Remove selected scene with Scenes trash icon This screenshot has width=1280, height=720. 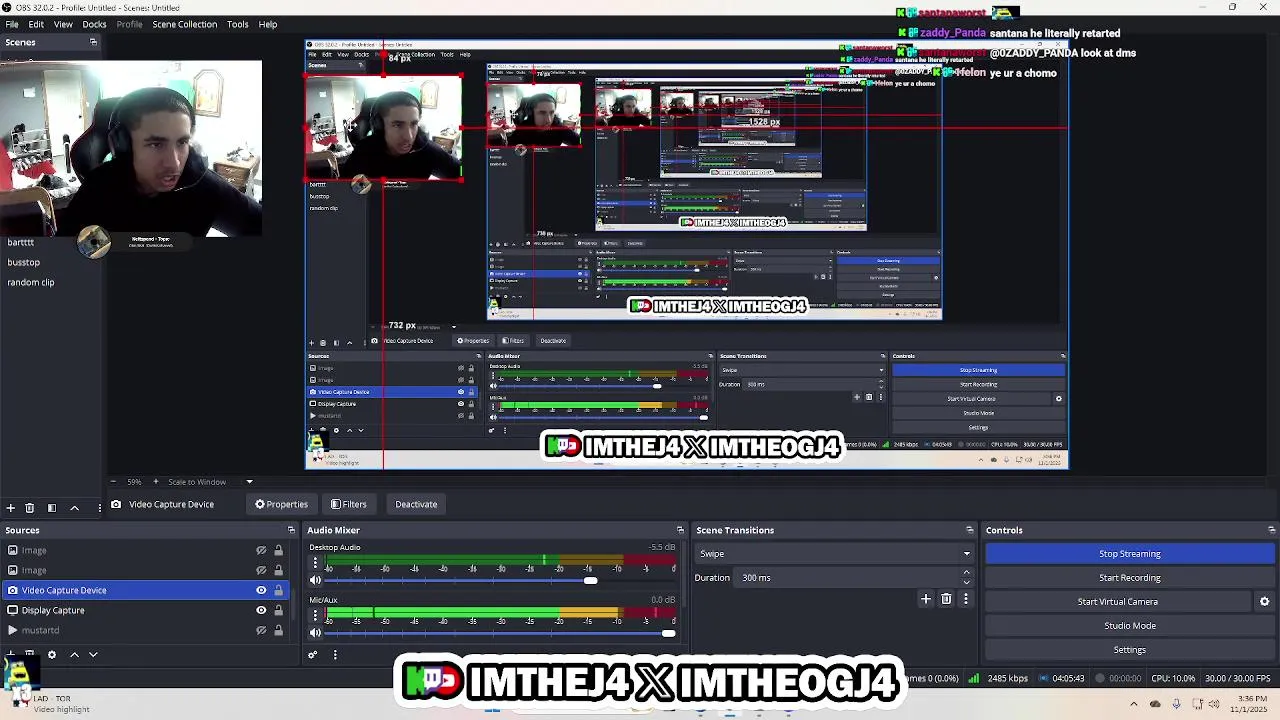(29, 508)
